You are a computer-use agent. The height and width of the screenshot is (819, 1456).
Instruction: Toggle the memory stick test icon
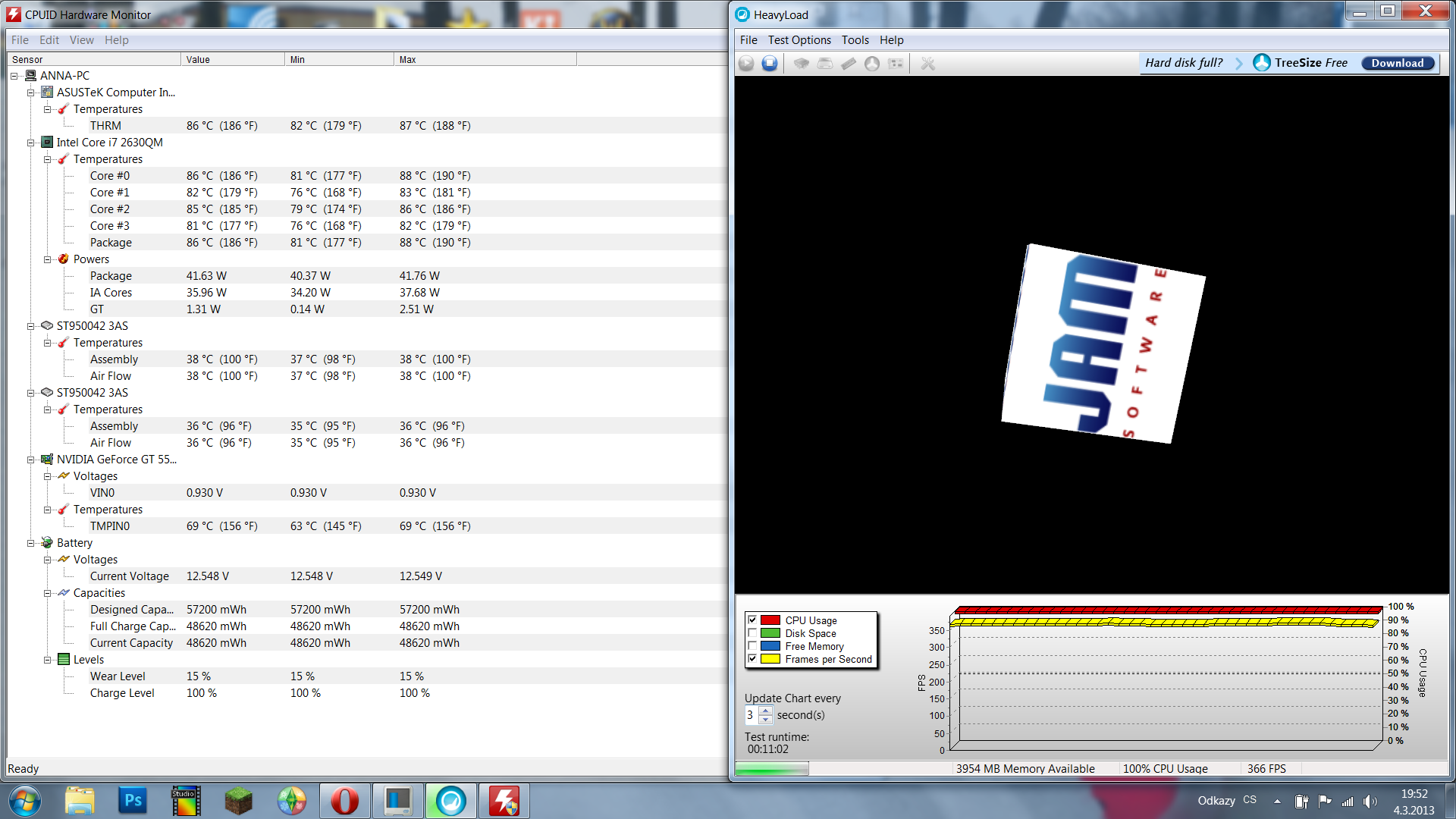tap(849, 64)
